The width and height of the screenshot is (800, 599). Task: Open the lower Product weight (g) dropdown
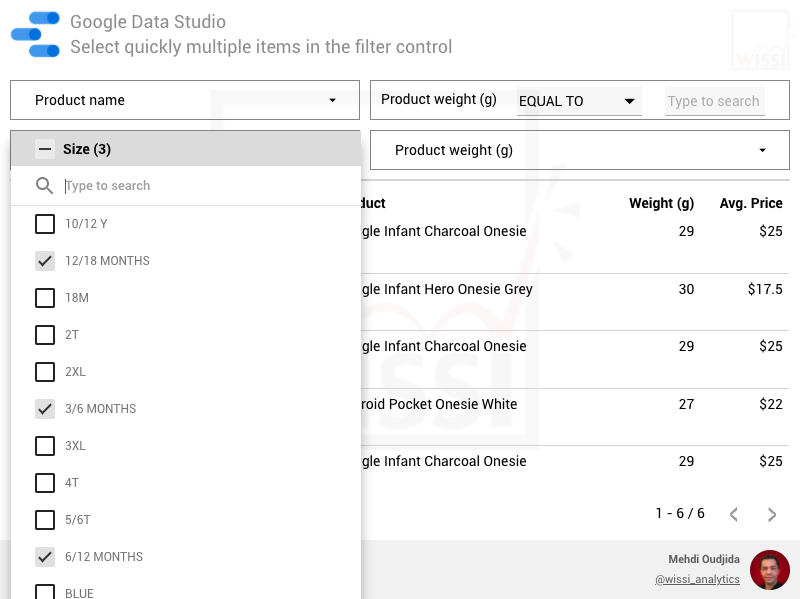[580, 150]
